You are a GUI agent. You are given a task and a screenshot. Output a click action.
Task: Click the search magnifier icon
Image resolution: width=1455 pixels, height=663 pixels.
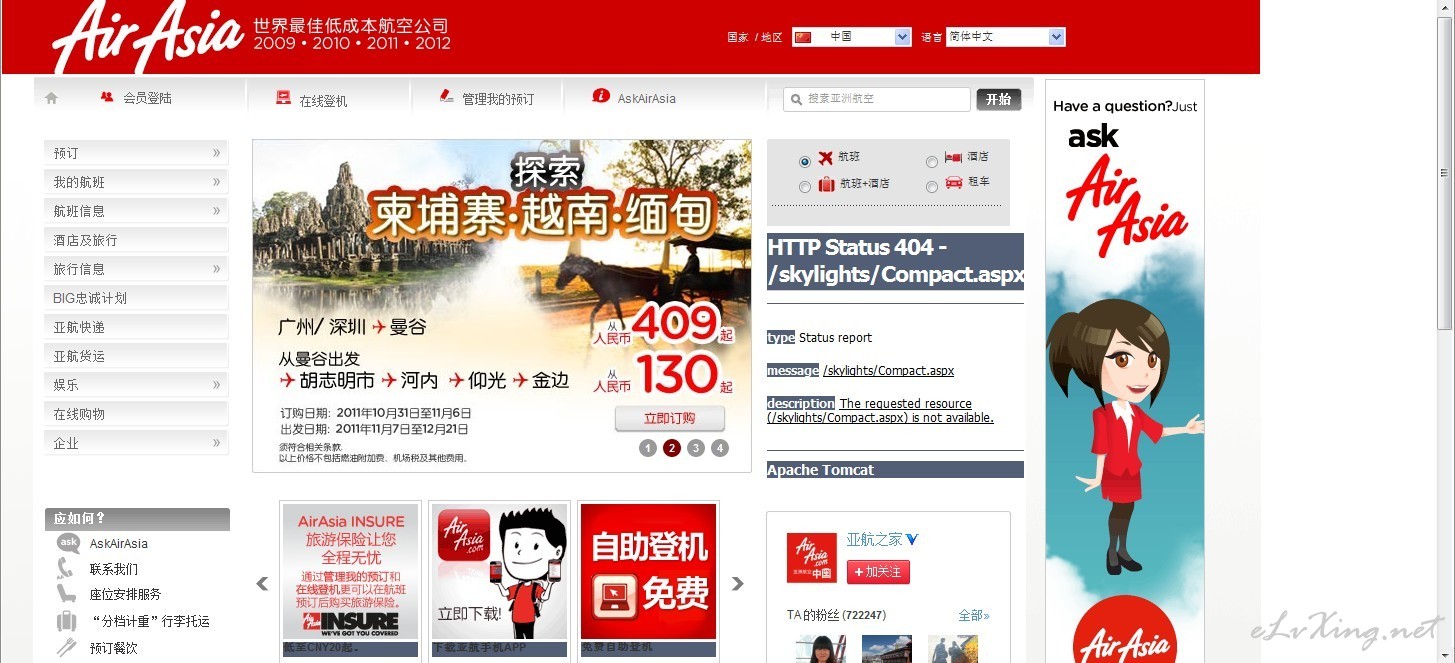[796, 99]
